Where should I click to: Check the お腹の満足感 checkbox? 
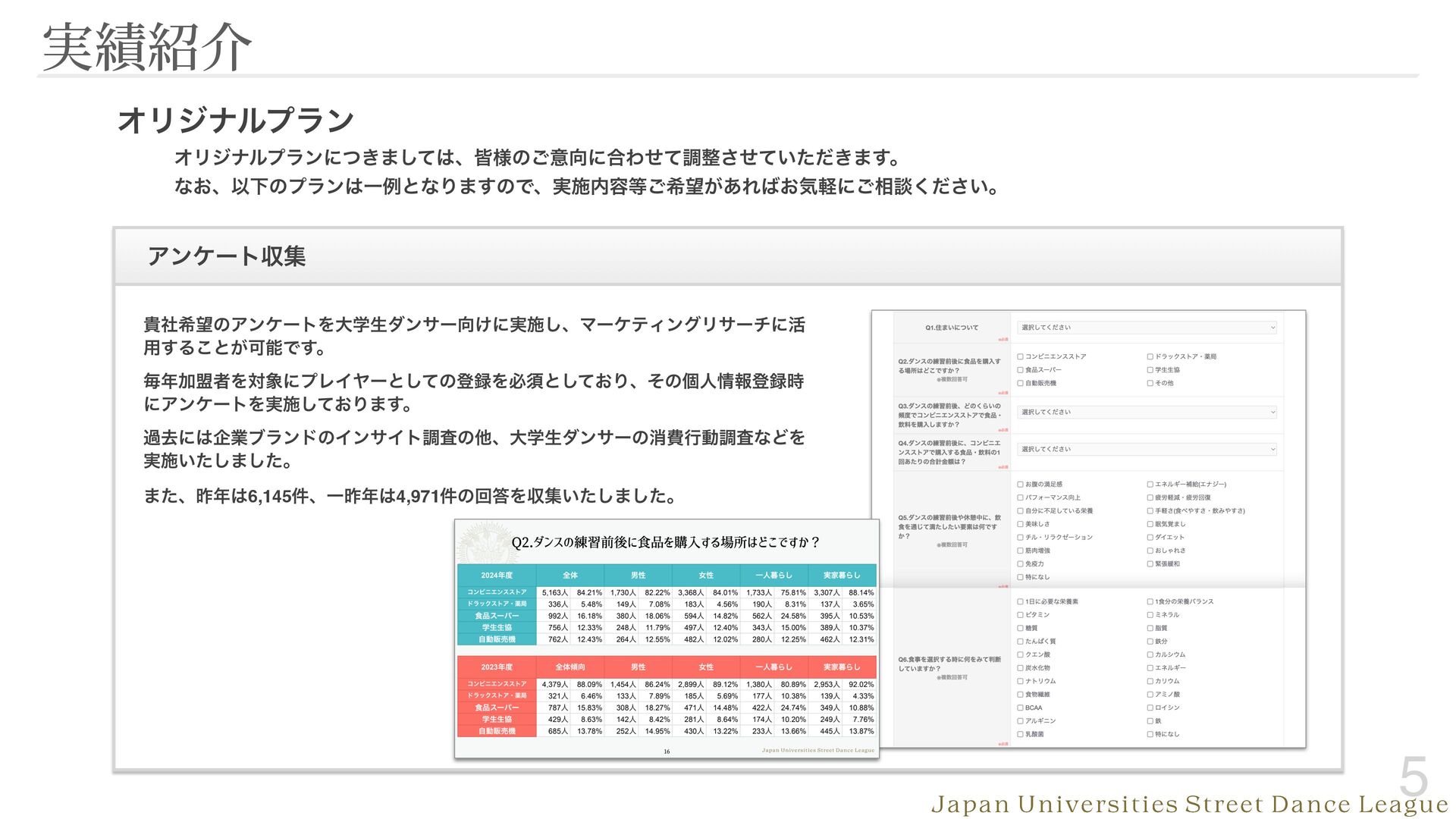point(1021,485)
